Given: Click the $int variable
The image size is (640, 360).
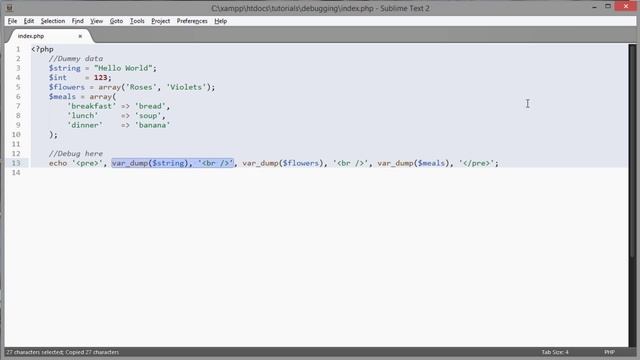Looking at the screenshot, I should 58,78.
